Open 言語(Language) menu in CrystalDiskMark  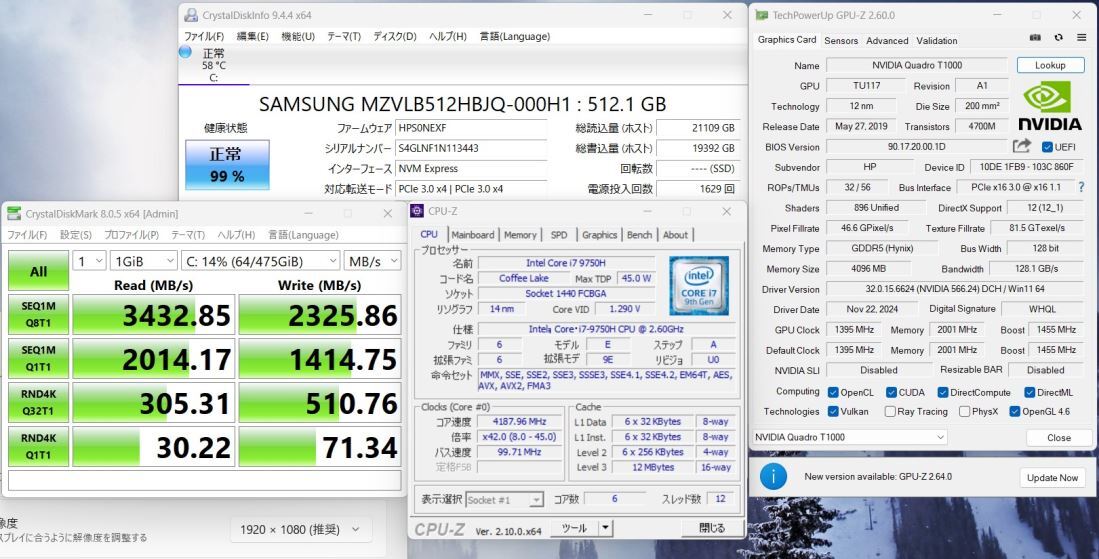point(303,235)
